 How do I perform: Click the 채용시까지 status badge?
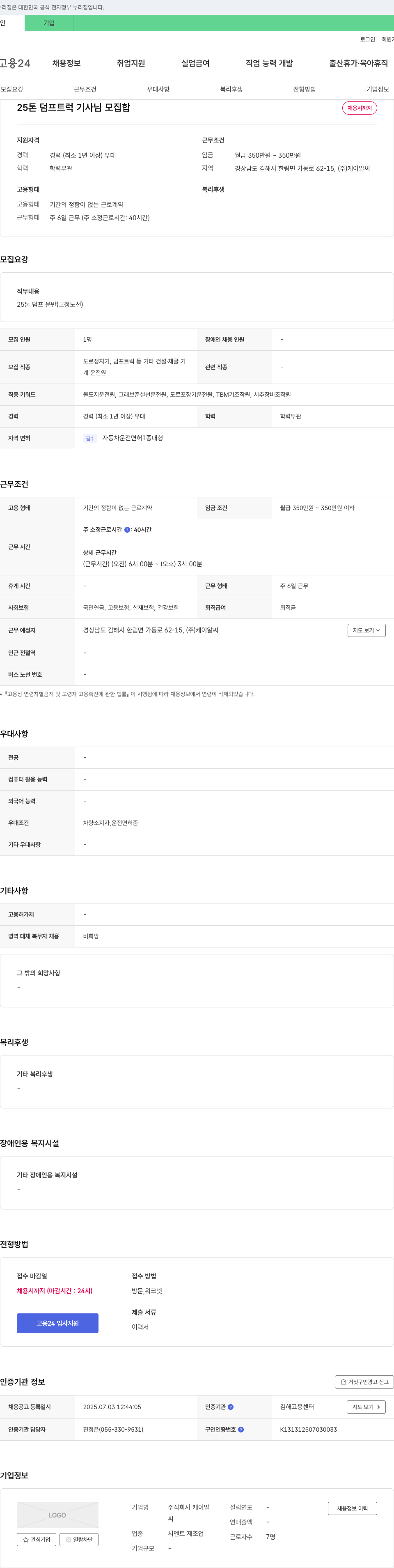pos(360,108)
